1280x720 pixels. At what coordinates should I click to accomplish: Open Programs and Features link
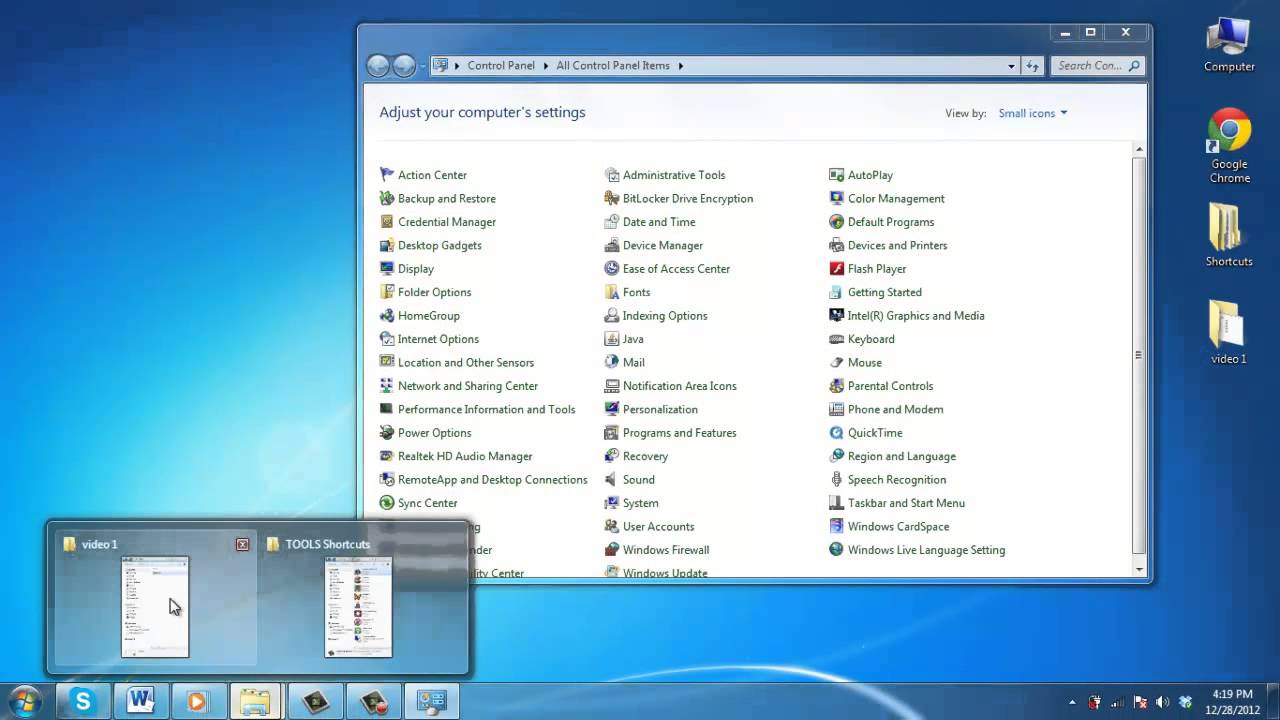680,433
